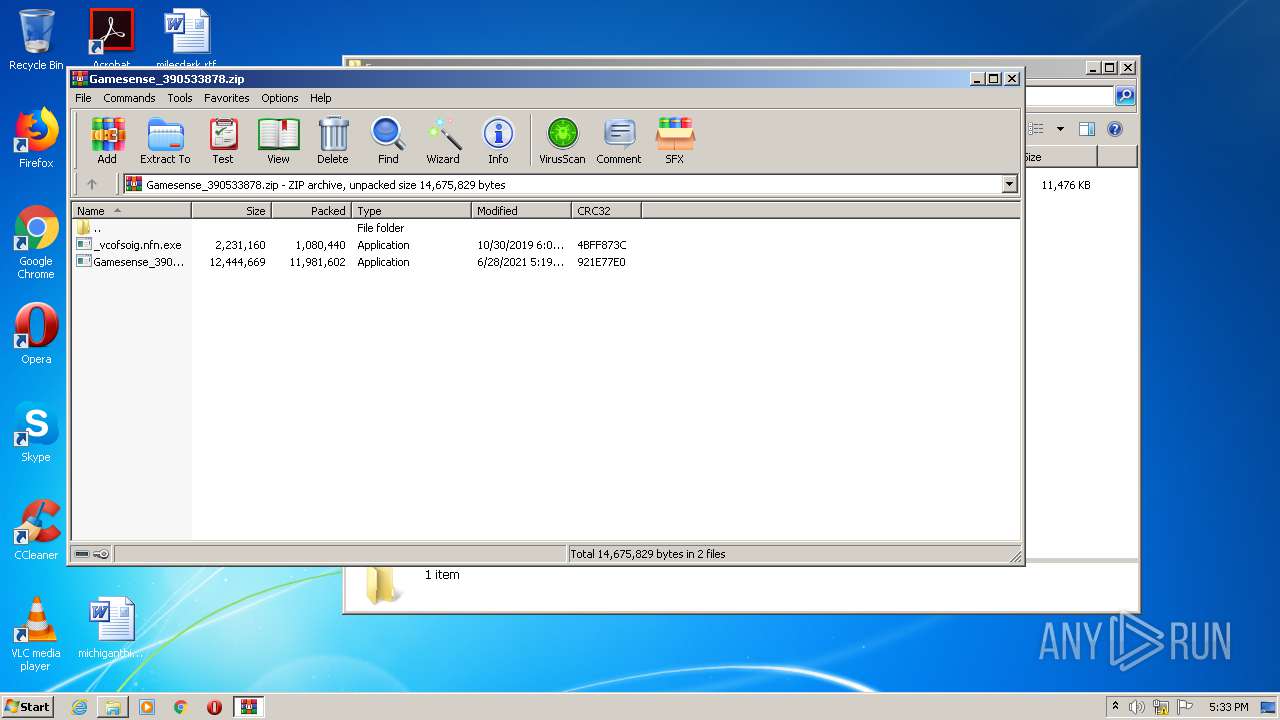Click the View file toolbar icon
1280x720 pixels.
[278, 140]
